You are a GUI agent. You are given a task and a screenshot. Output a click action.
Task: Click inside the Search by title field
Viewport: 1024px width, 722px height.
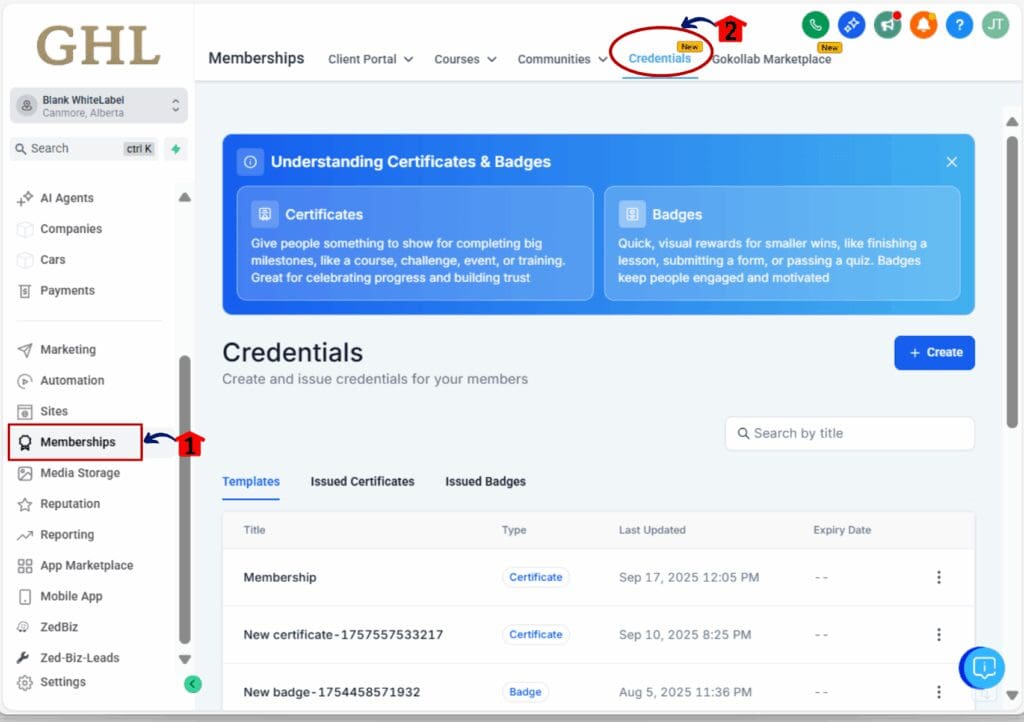pos(849,433)
